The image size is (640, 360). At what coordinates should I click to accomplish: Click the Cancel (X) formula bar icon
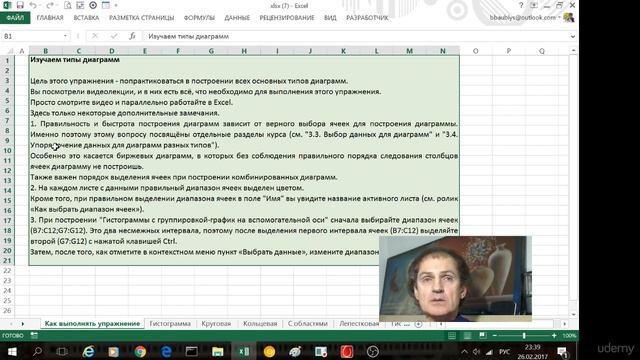click(x=95, y=36)
